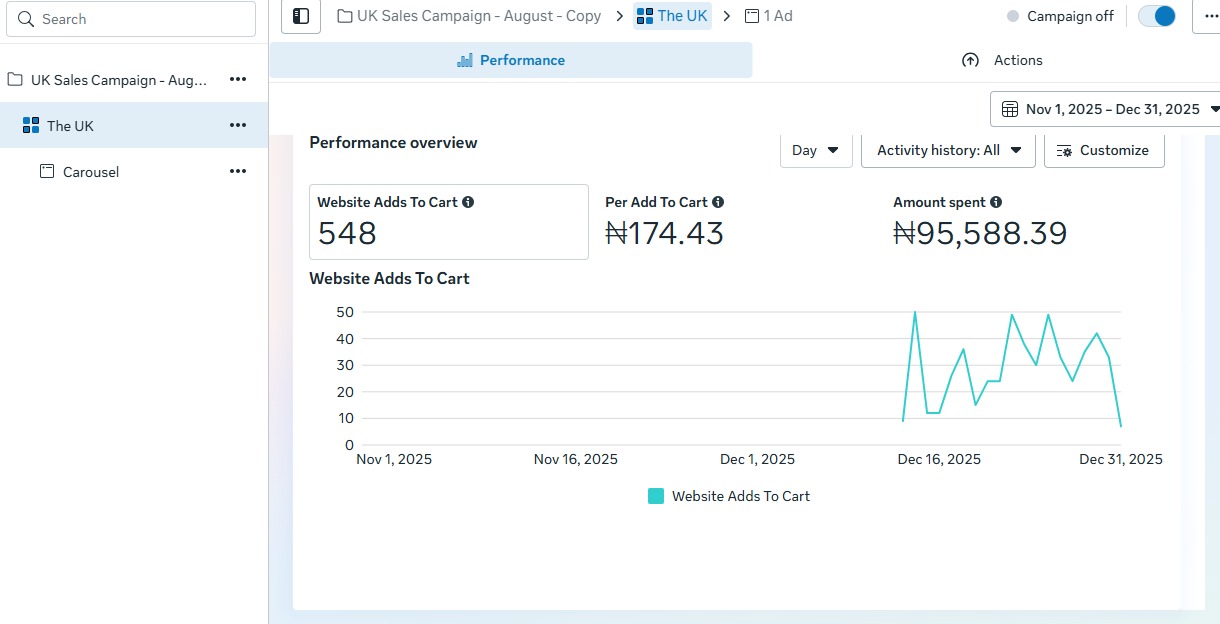Click info icon next to Amount spent
The image size is (1220, 624).
pyautogui.click(x=996, y=202)
